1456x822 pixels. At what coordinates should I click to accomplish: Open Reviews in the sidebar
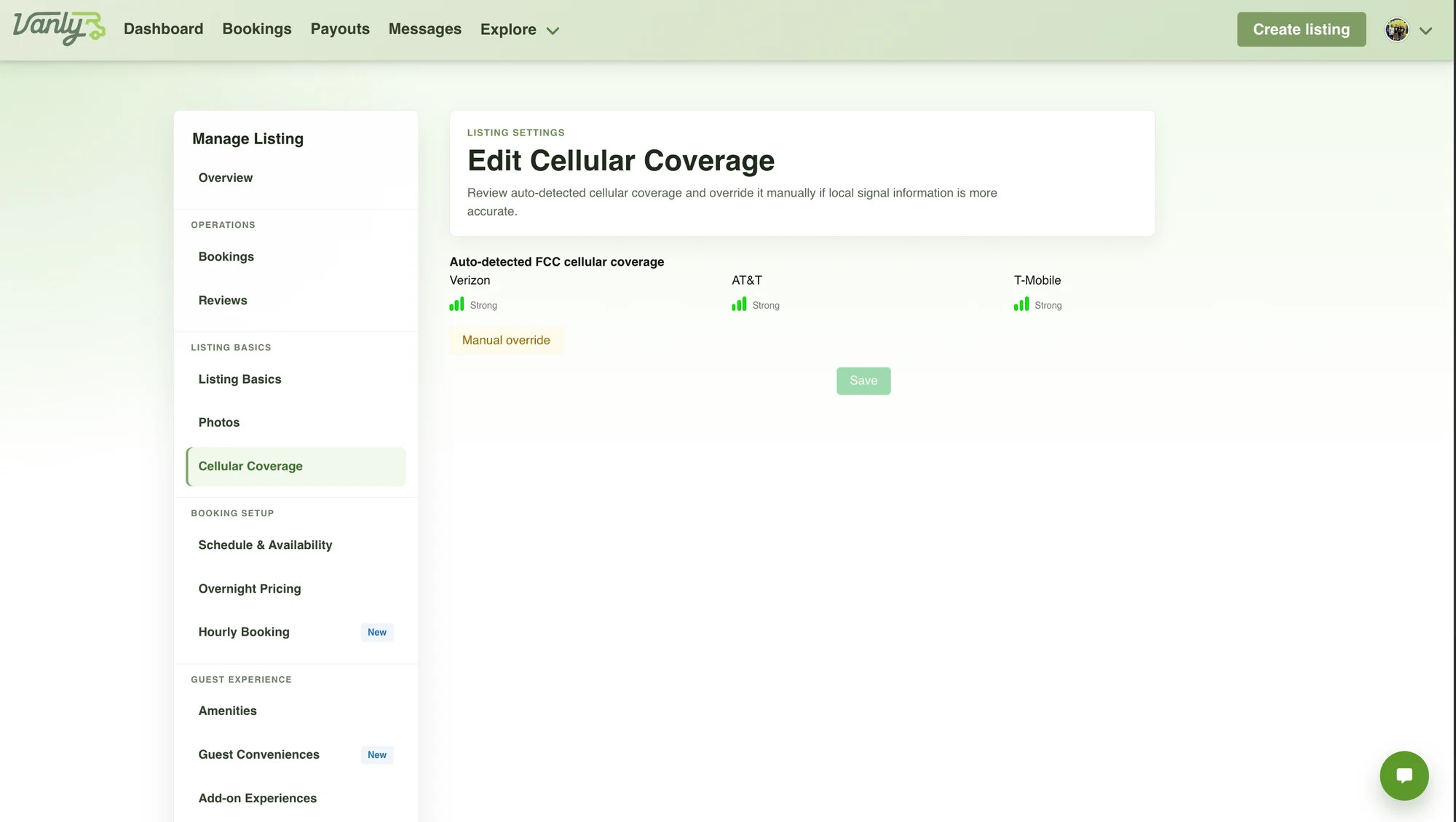click(296, 301)
